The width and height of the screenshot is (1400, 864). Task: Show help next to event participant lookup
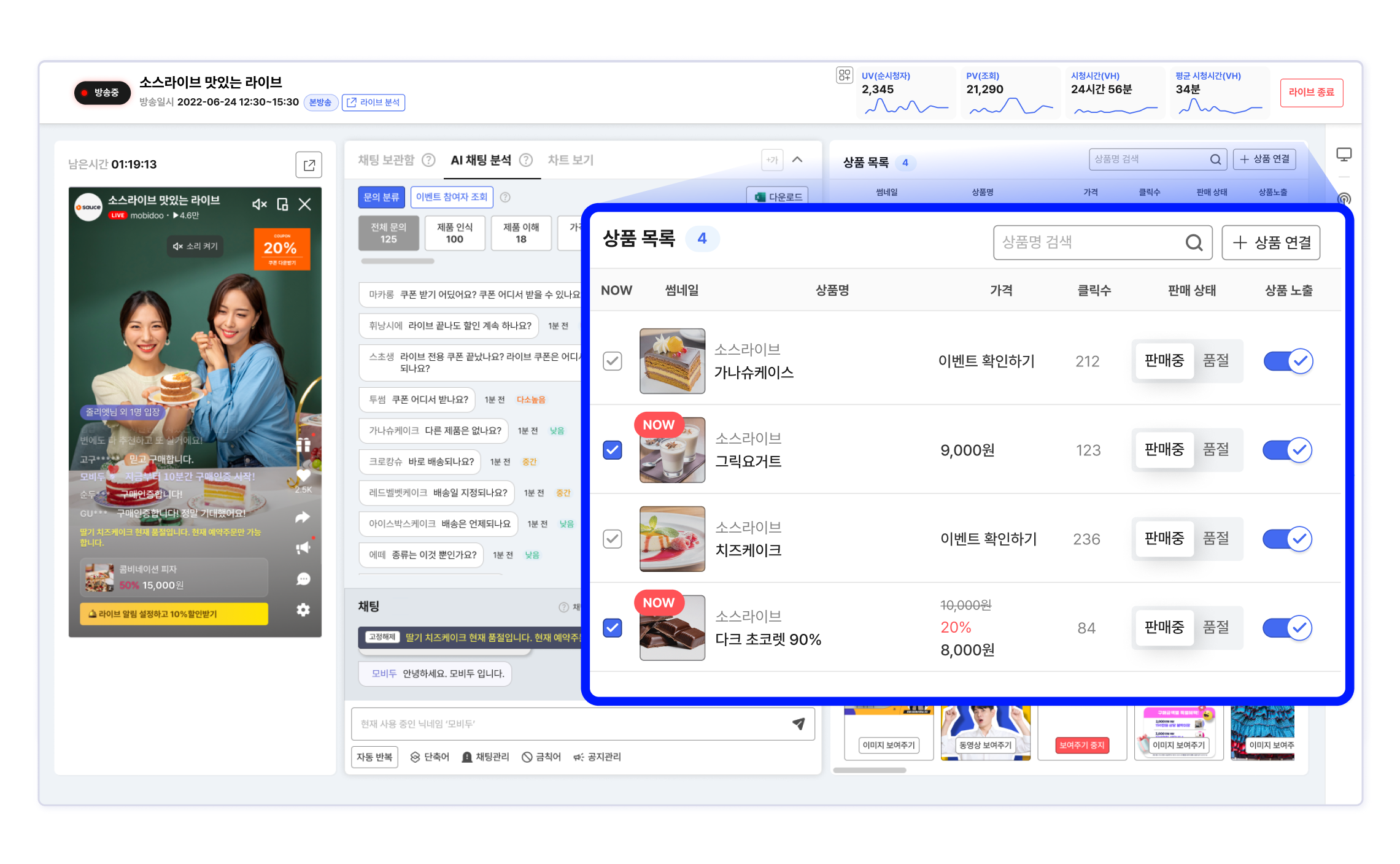coord(505,197)
